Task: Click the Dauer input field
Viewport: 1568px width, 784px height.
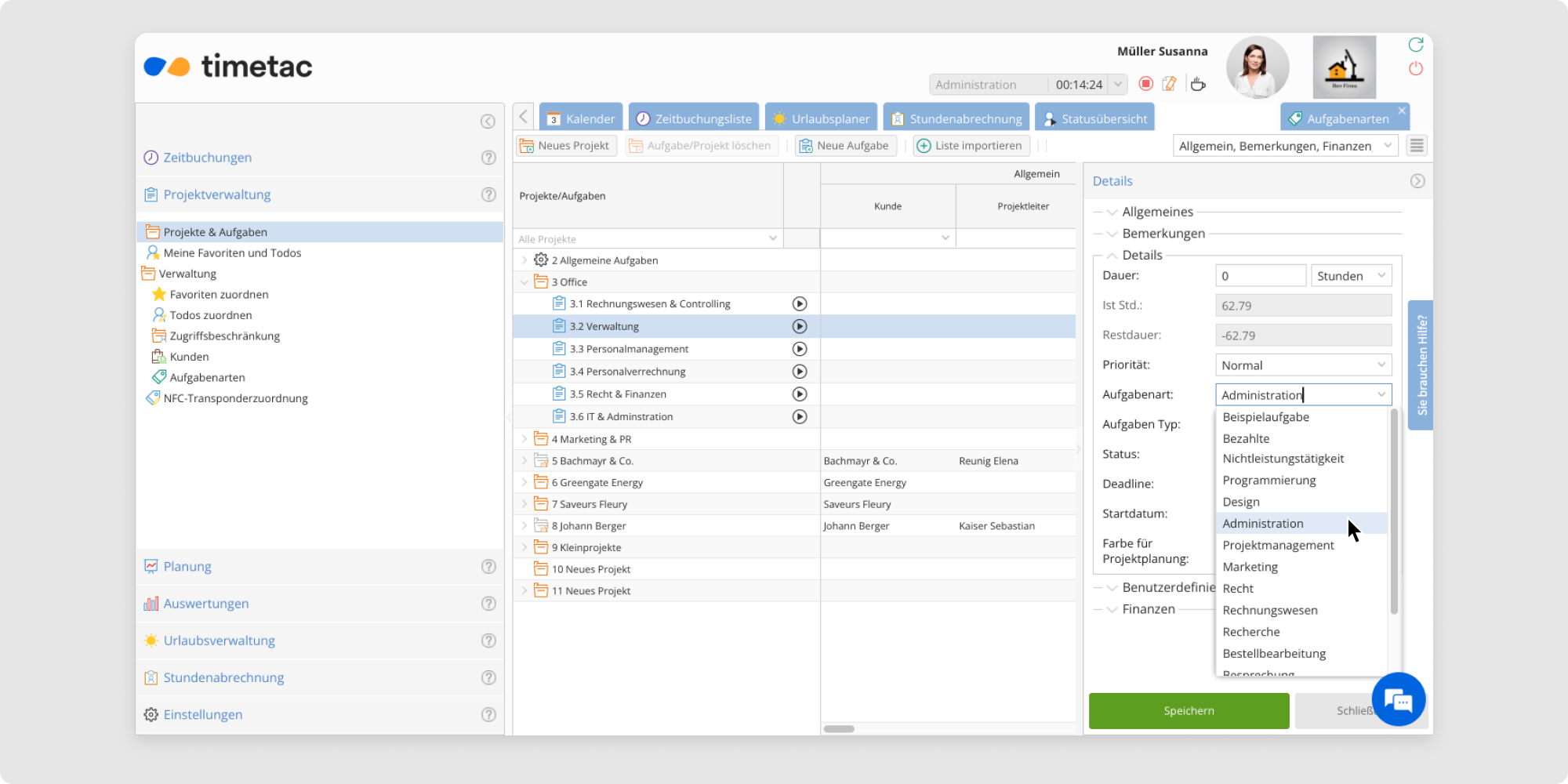Action: click(1260, 276)
